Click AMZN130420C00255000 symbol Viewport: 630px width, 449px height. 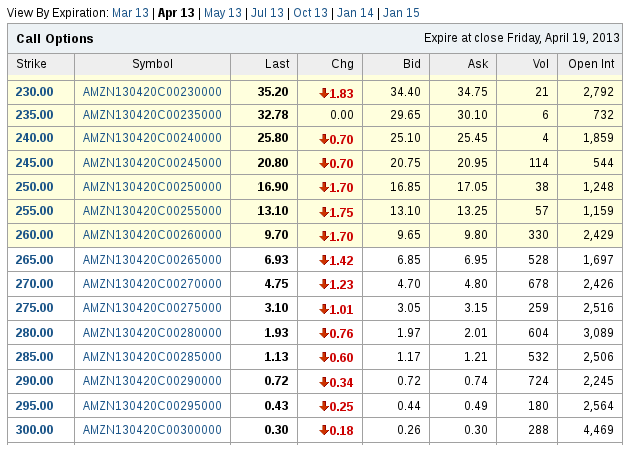point(152,211)
